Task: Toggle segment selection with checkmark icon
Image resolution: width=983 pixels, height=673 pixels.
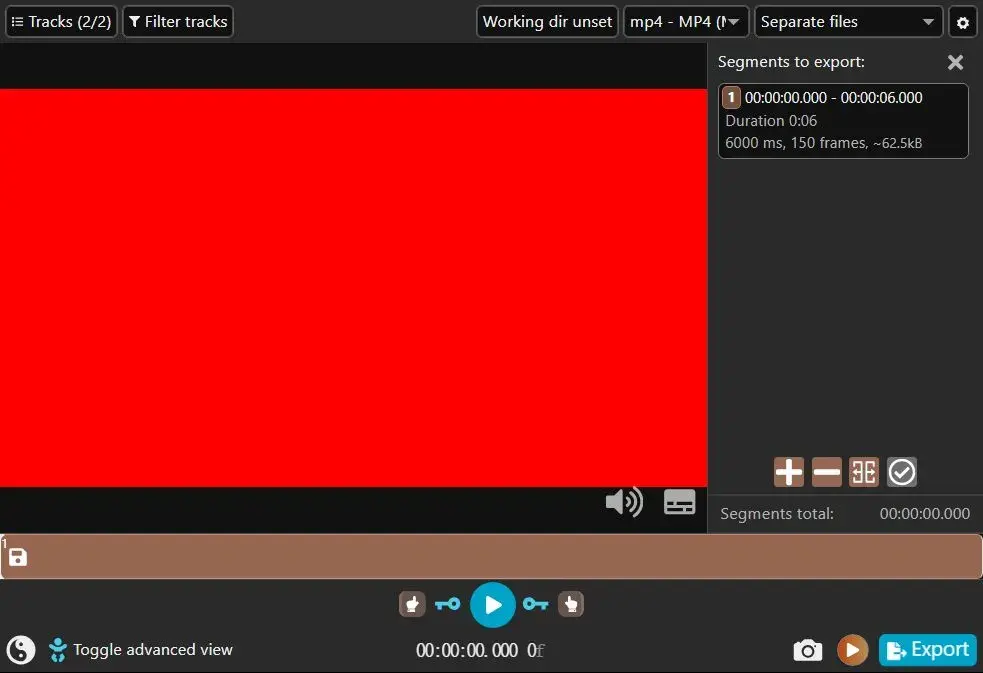Action: [x=902, y=472]
